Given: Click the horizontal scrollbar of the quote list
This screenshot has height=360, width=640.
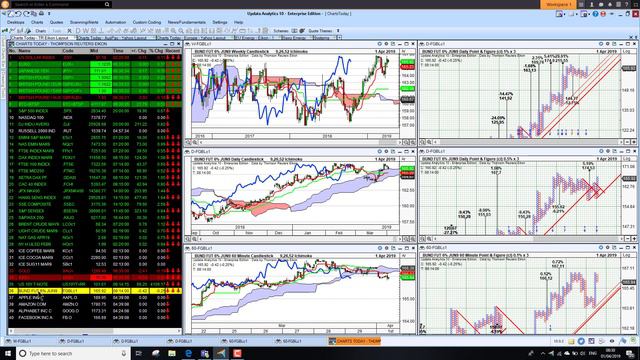Looking at the screenshot, I should (x=95, y=331).
